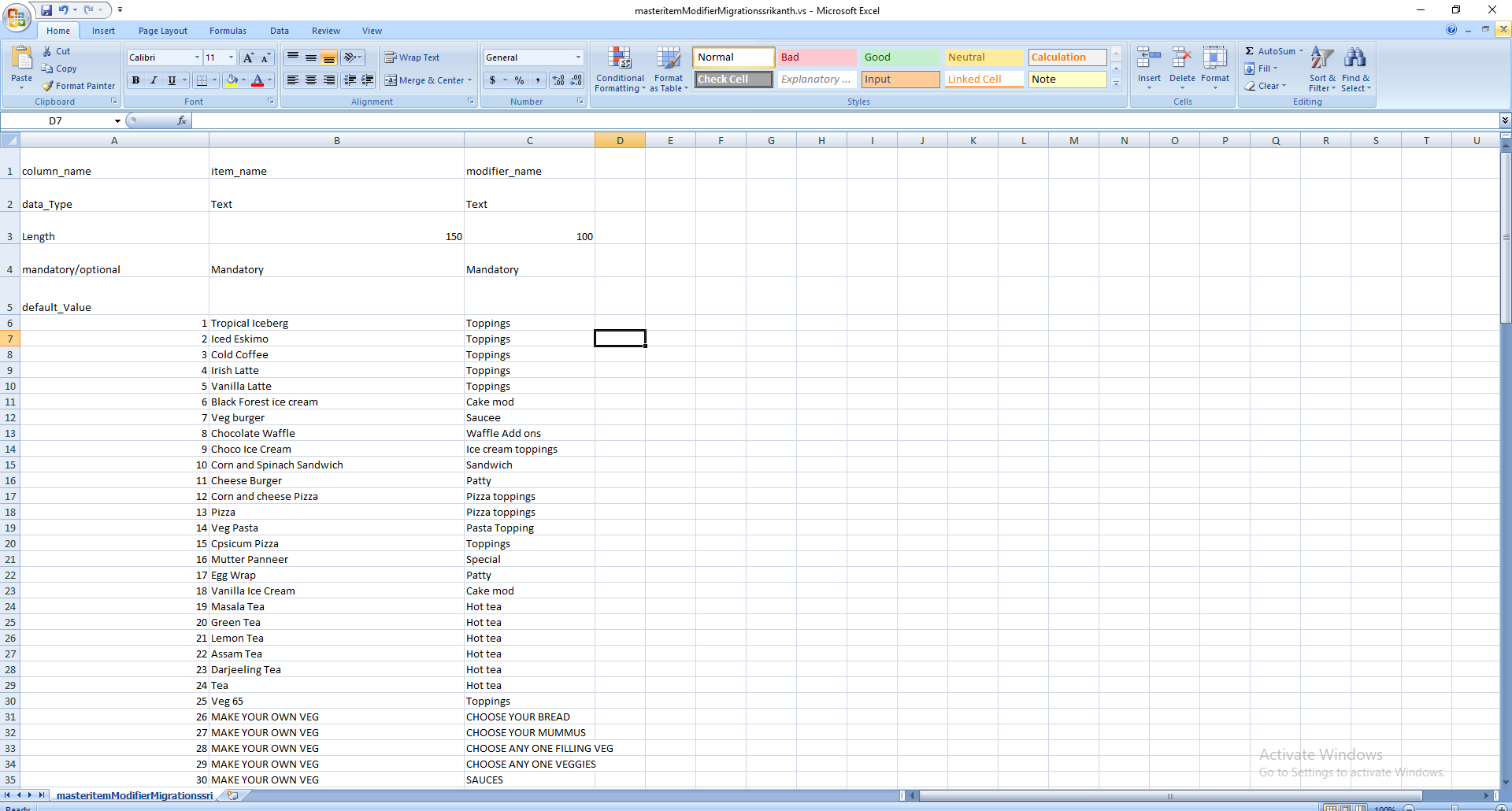
Task: Toggle Bold formatting
Action: 135,80
